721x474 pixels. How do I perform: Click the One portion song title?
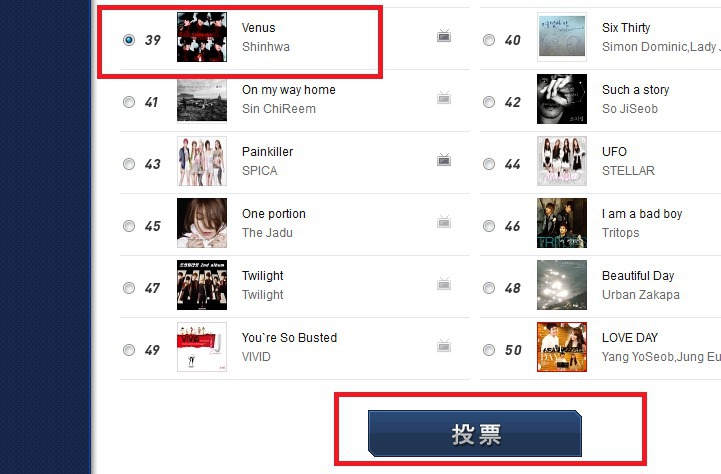coord(274,214)
